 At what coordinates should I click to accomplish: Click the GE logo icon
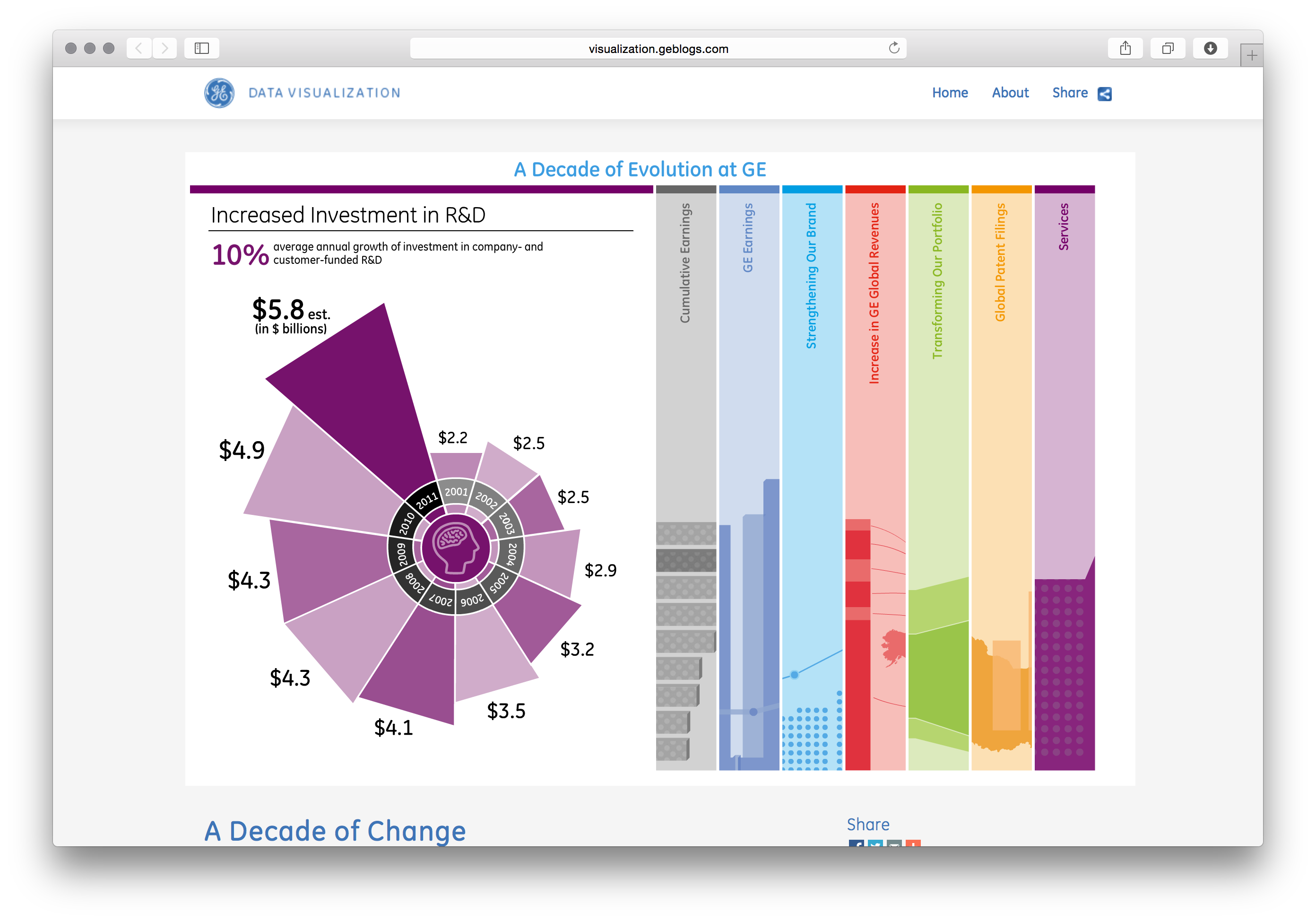click(x=219, y=93)
